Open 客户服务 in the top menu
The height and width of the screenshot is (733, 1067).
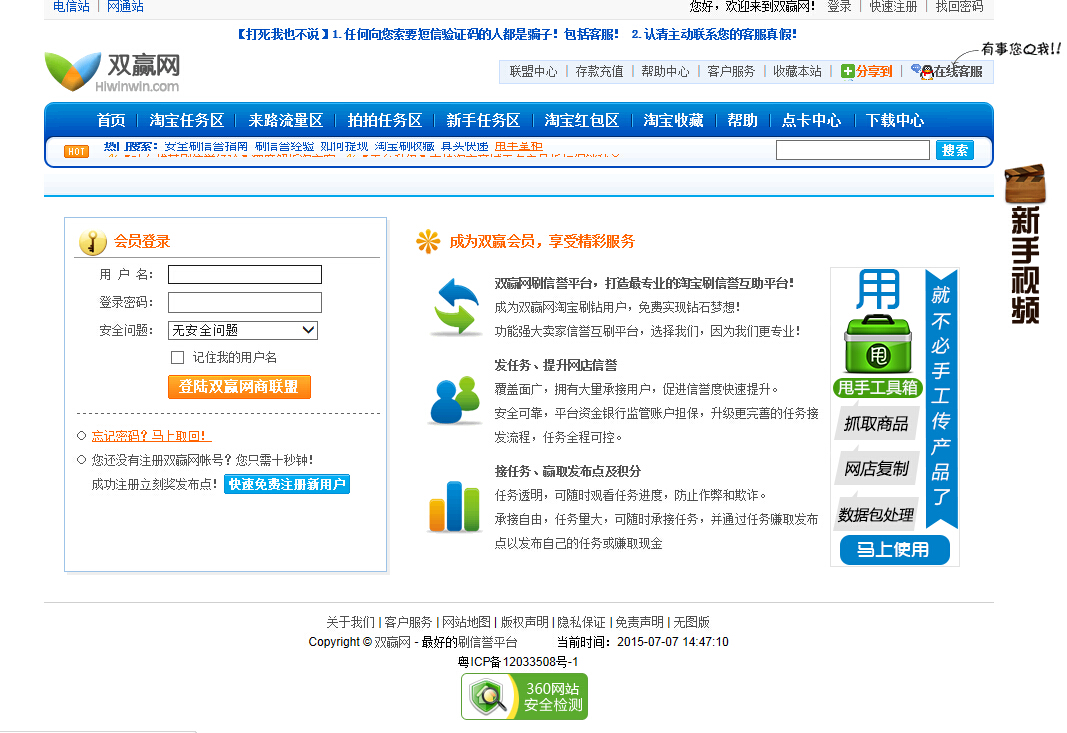(x=732, y=71)
